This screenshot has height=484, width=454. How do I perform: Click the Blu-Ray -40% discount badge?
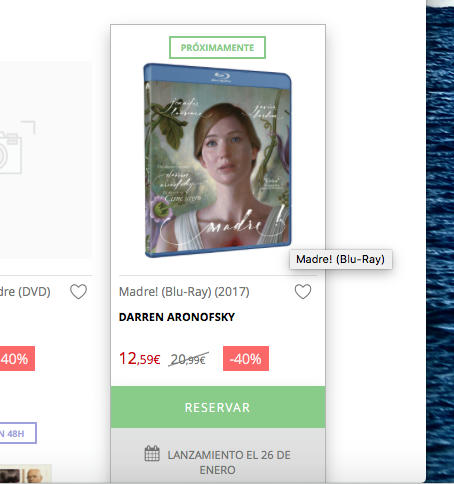point(246,359)
